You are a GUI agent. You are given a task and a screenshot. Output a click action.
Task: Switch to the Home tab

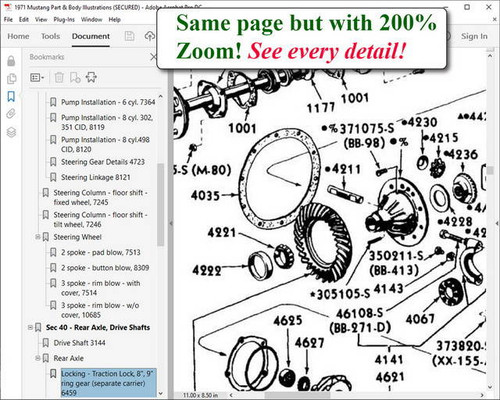(x=18, y=36)
